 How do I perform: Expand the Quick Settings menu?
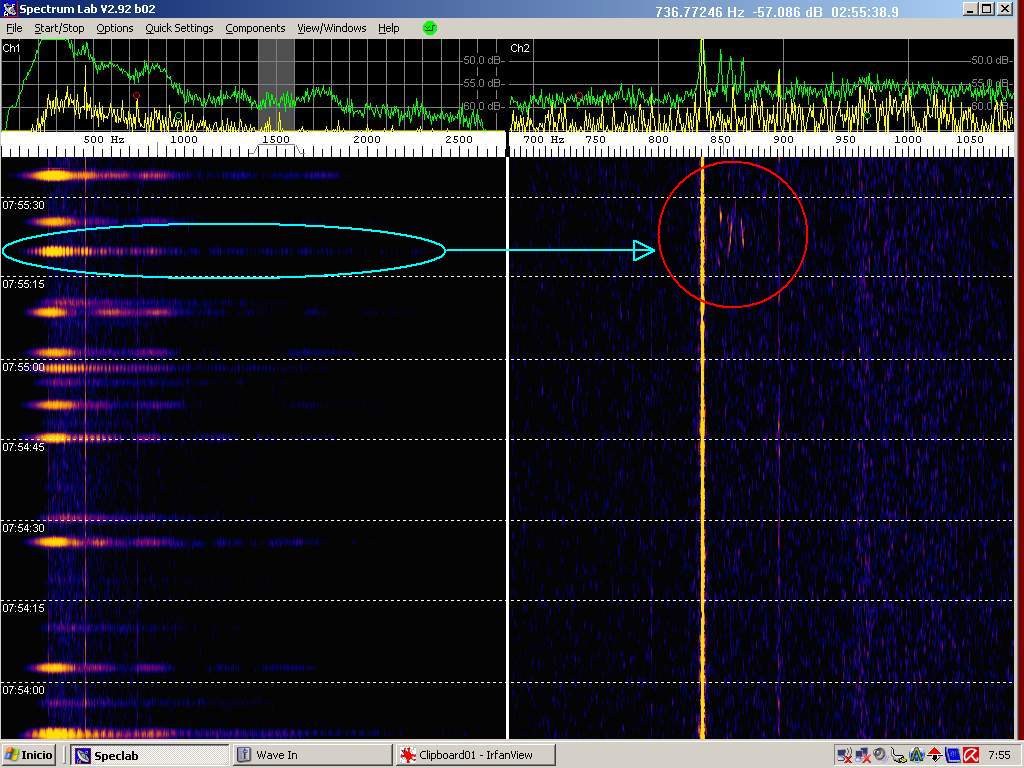179,28
